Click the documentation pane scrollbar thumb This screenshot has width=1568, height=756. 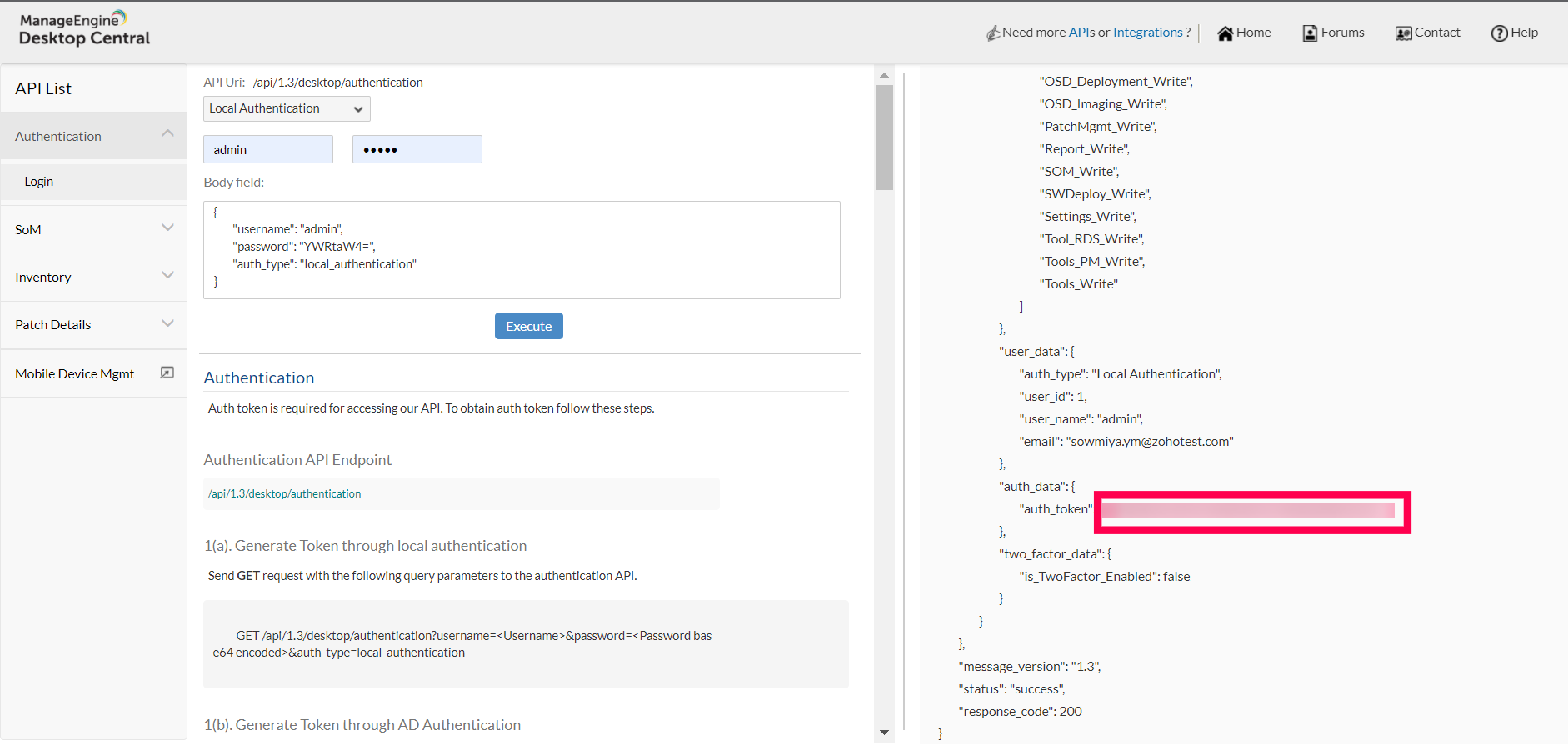click(884, 138)
